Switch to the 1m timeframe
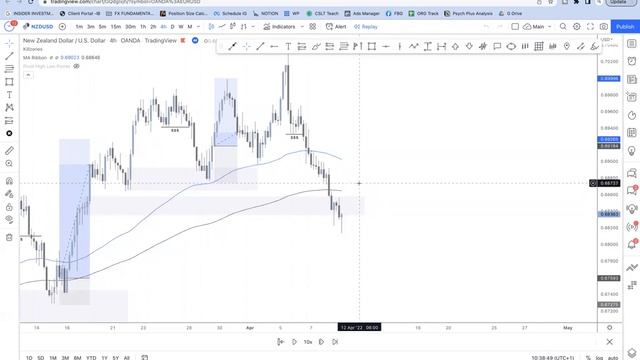 [79, 27]
